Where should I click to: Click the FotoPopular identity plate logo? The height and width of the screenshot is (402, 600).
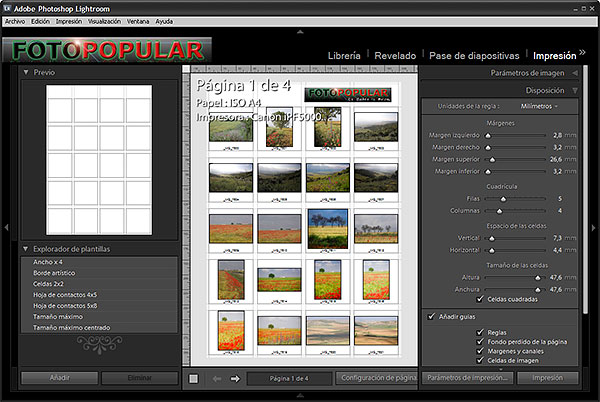(x=107, y=50)
